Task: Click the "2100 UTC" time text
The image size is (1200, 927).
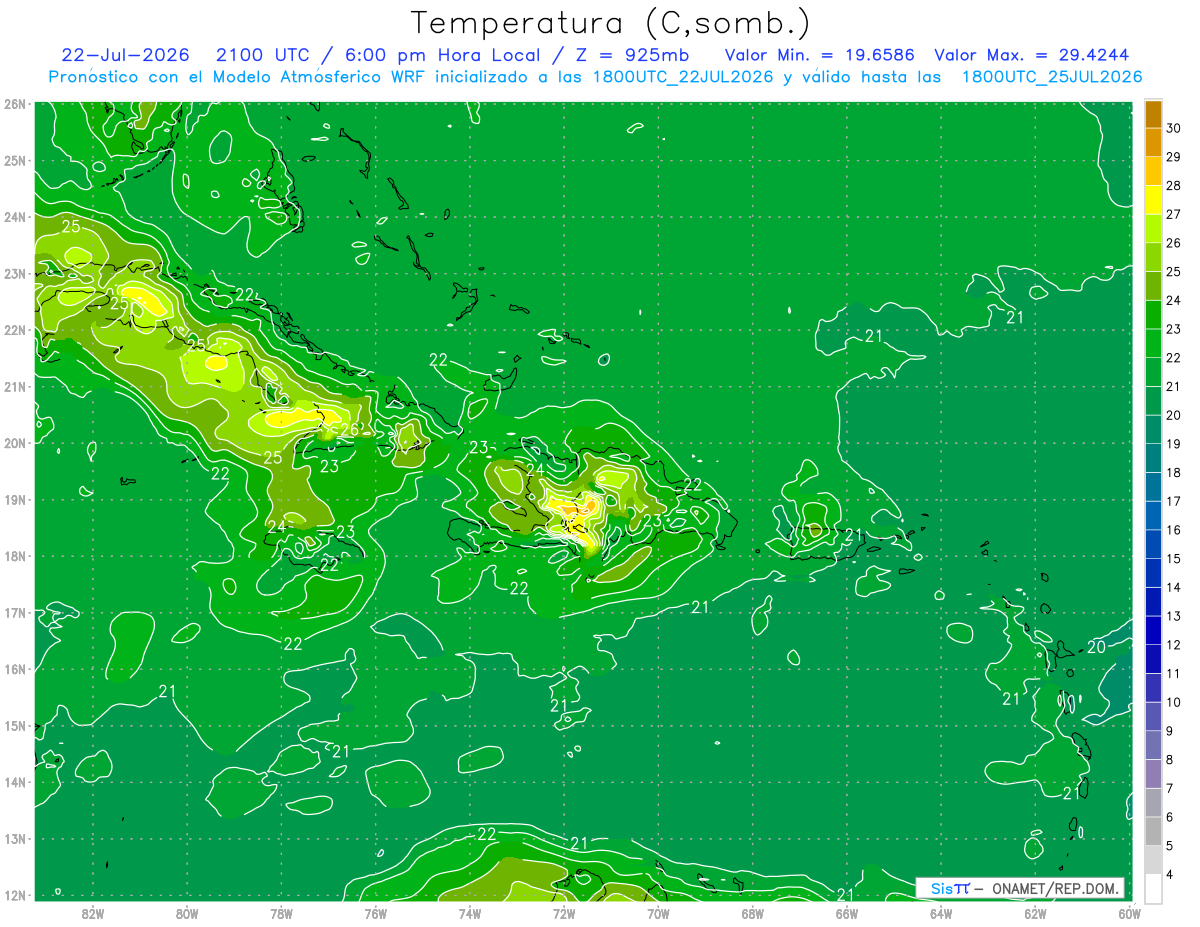Action: (263, 54)
